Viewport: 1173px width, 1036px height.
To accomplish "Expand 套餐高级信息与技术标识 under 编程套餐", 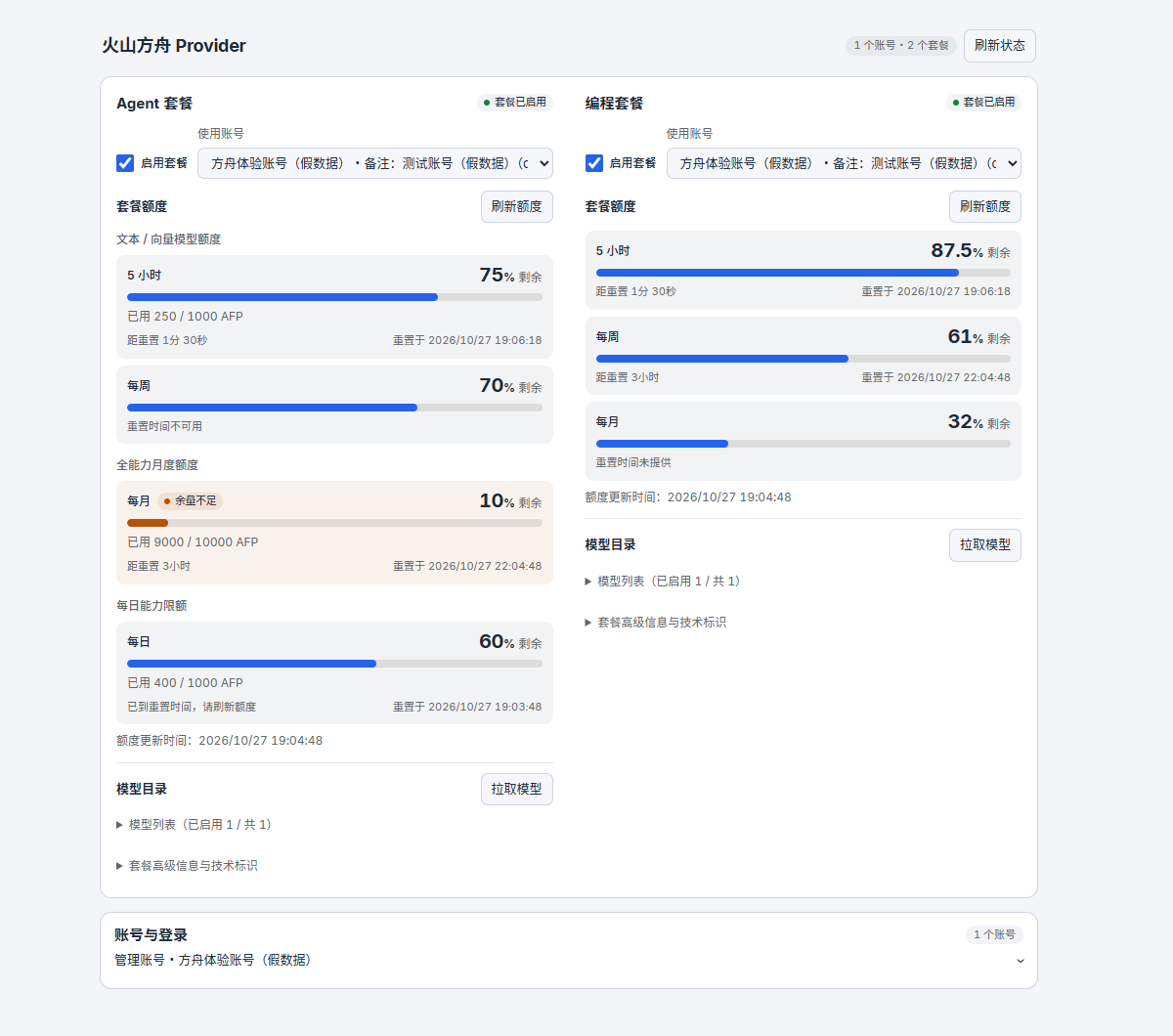I will (x=656, y=623).
